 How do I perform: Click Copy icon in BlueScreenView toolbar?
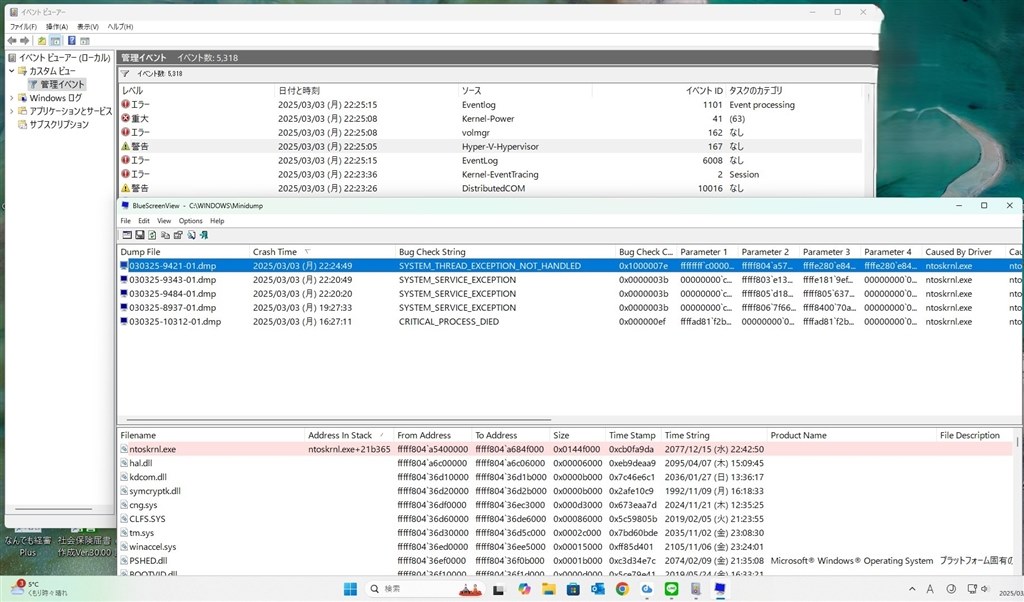click(165, 235)
